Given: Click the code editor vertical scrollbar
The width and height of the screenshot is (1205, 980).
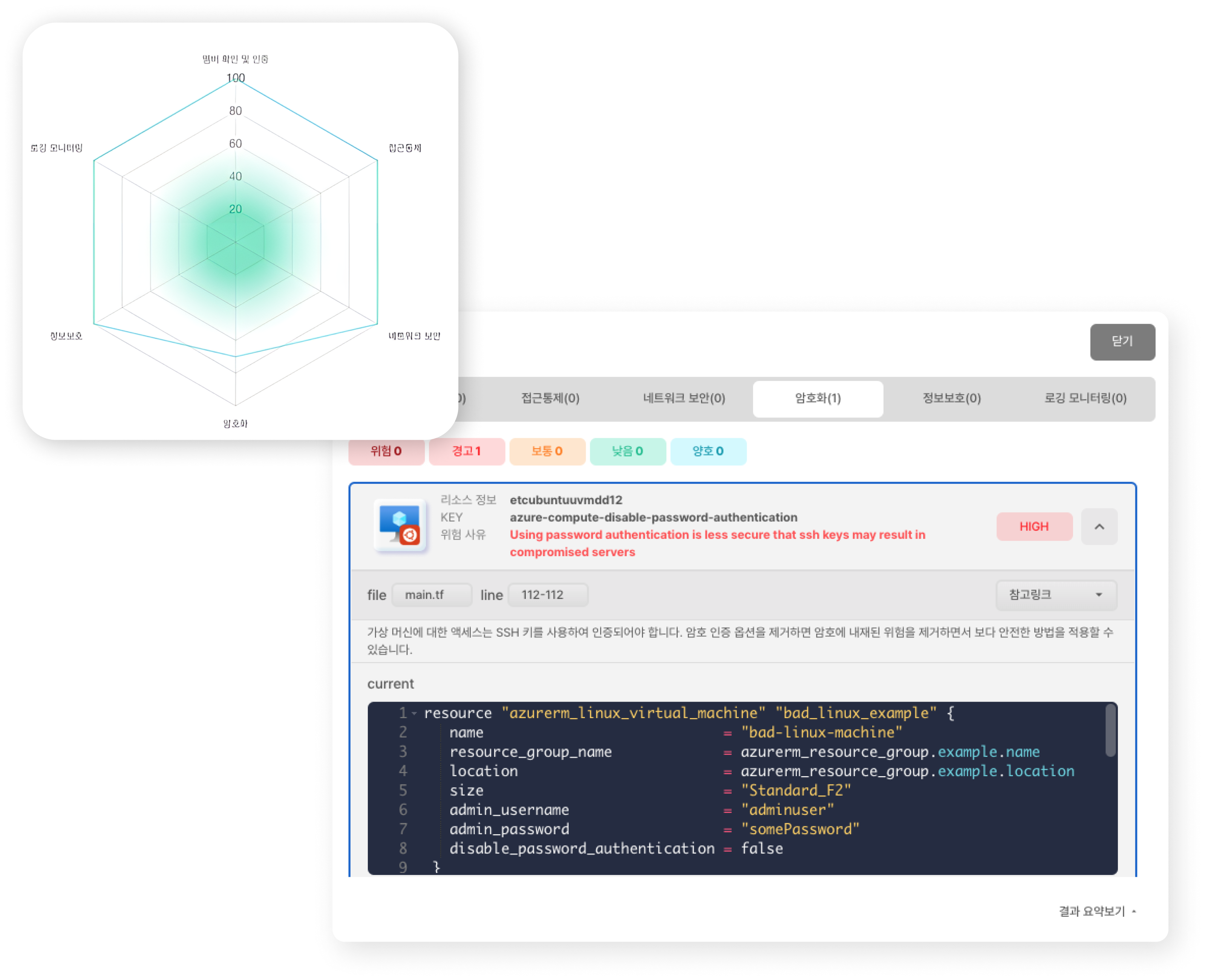Looking at the screenshot, I should point(1110,731).
